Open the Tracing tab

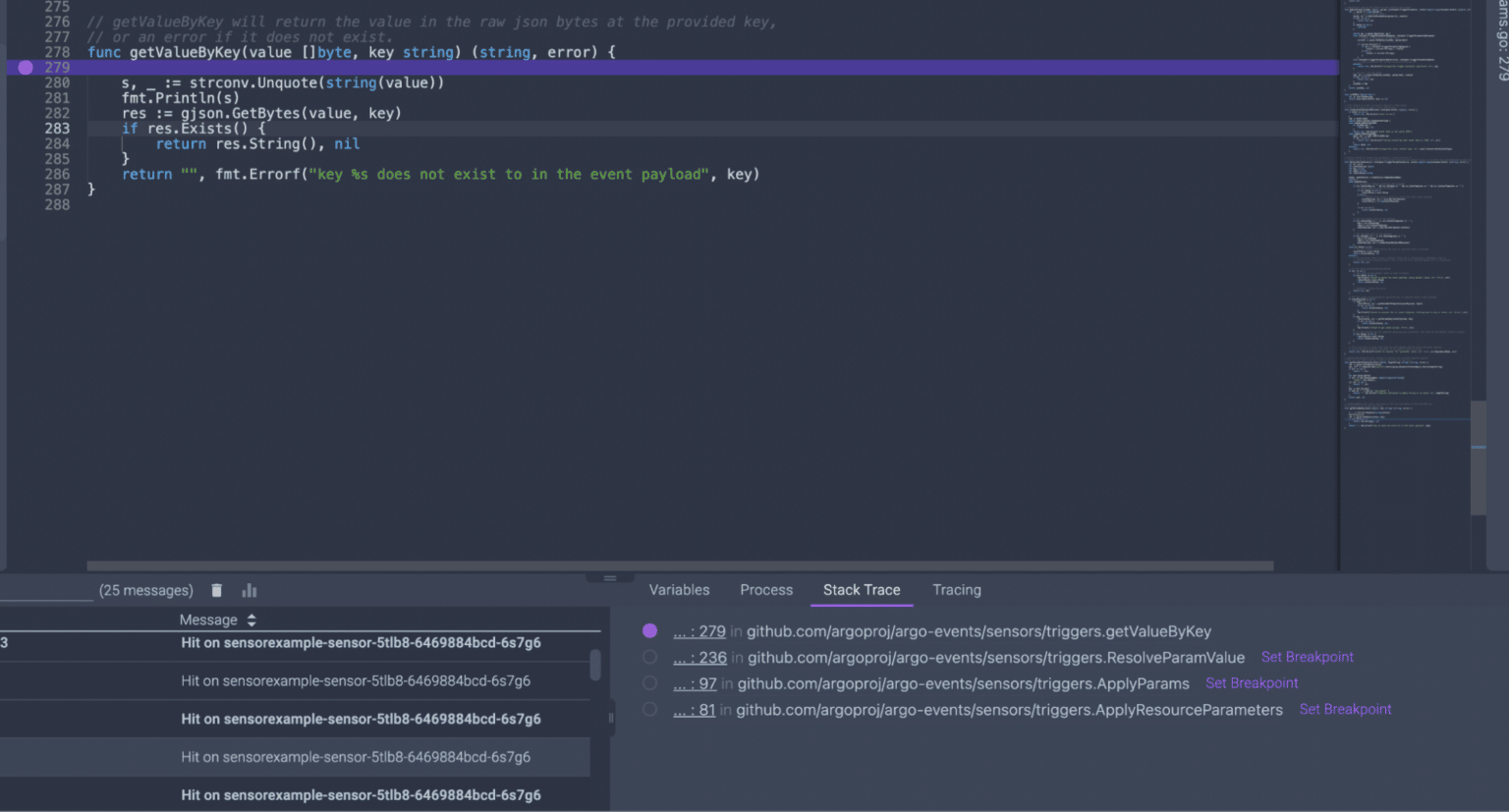[956, 589]
